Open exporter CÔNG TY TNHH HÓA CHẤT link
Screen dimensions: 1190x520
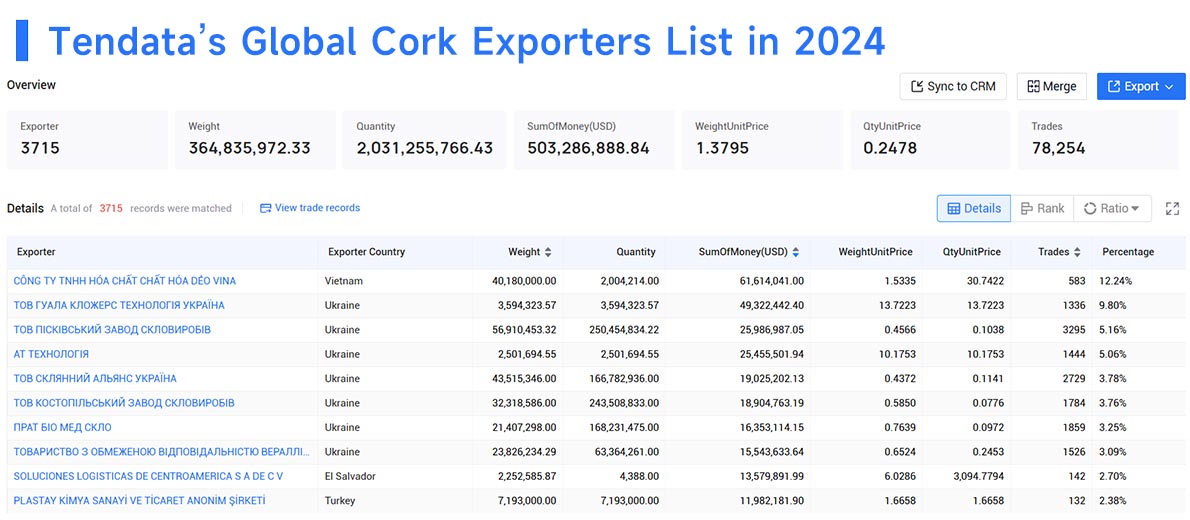click(124, 281)
